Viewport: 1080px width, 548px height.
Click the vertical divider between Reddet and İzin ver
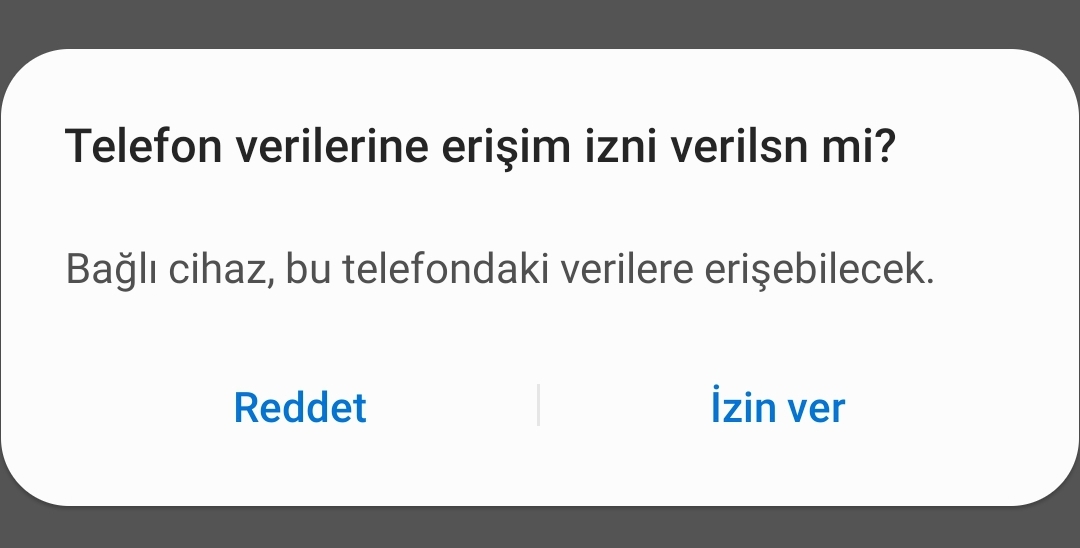coord(538,405)
